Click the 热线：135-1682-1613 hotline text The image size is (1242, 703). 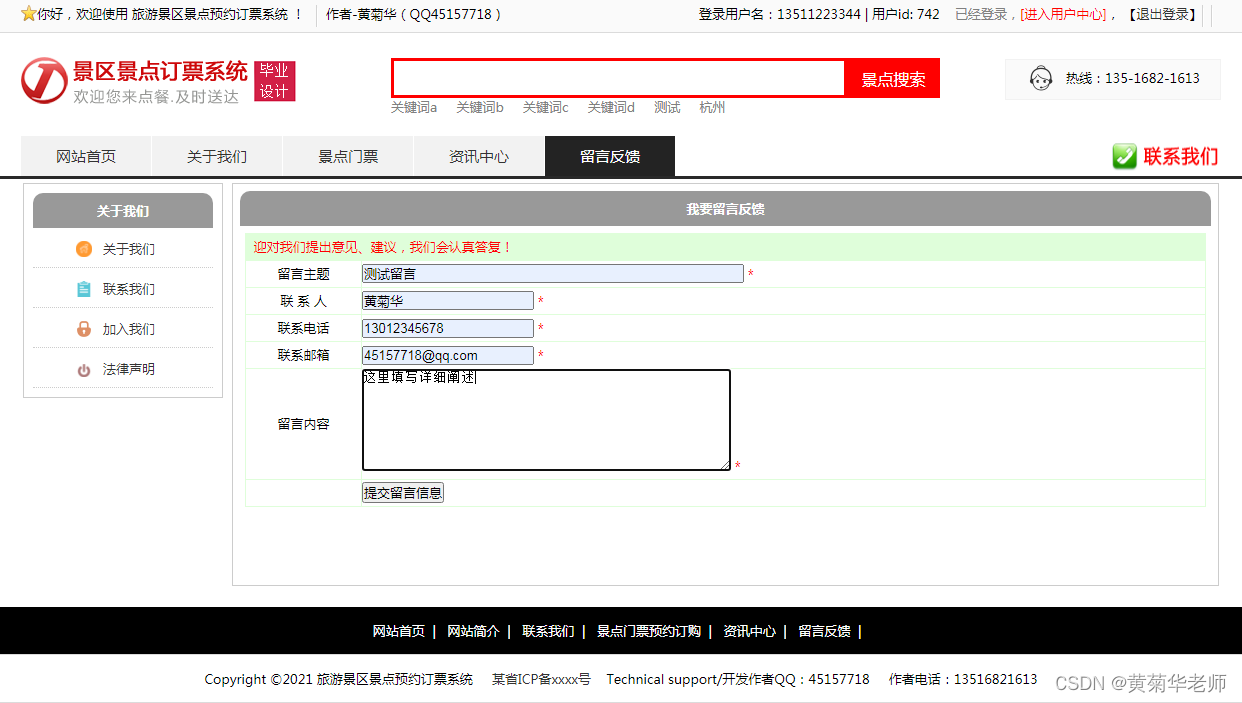pos(1132,78)
